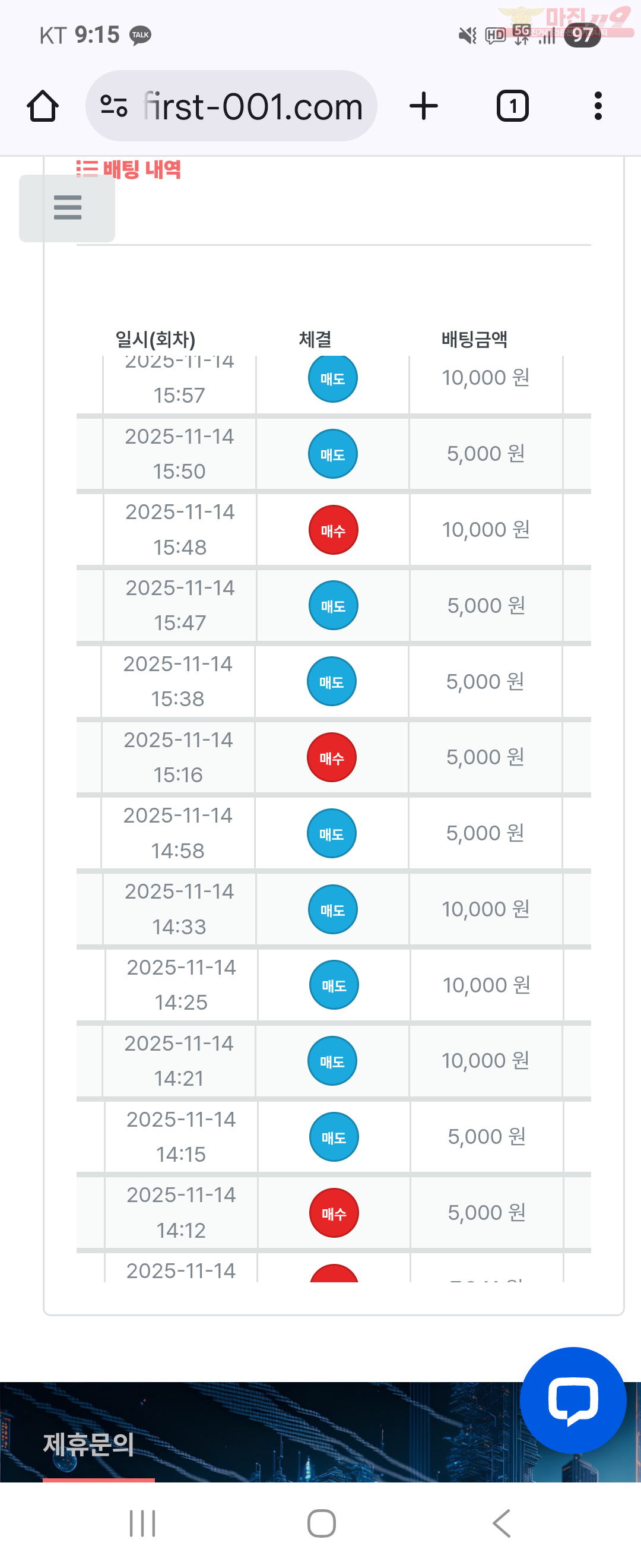Click the red 매수 badge for 14:12
The height and width of the screenshot is (1568, 641).
pyautogui.click(x=334, y=1213)
